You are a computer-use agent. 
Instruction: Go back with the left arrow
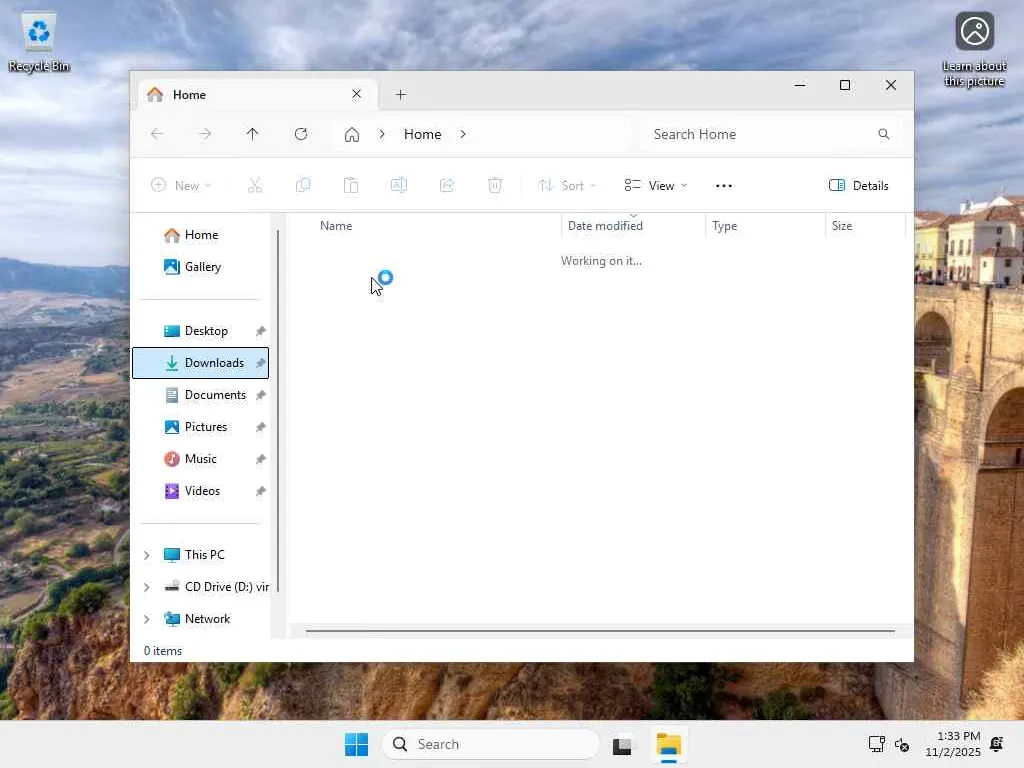click(x=157, y=134)
